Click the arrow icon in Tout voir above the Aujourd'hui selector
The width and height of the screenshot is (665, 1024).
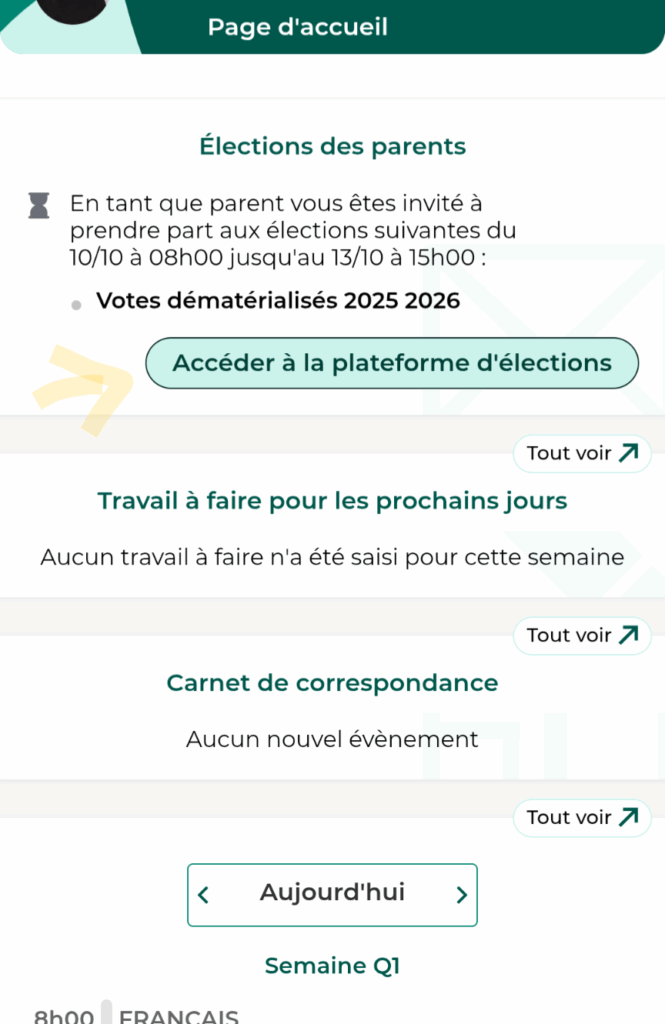click(x=628, y=818)
